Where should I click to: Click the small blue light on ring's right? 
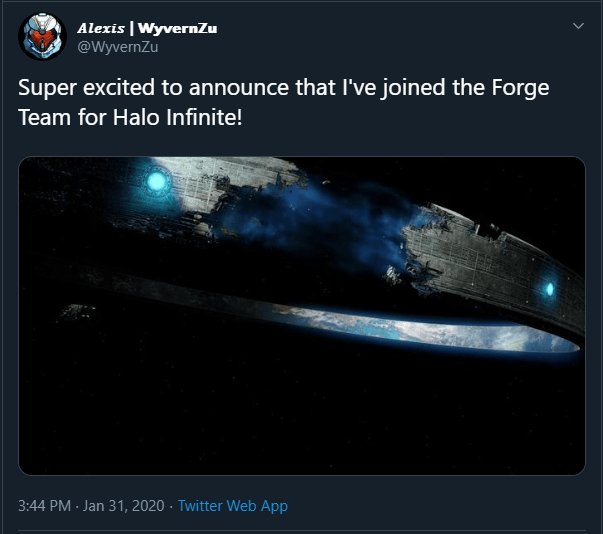pyautogui.click(x=548, y=290)
